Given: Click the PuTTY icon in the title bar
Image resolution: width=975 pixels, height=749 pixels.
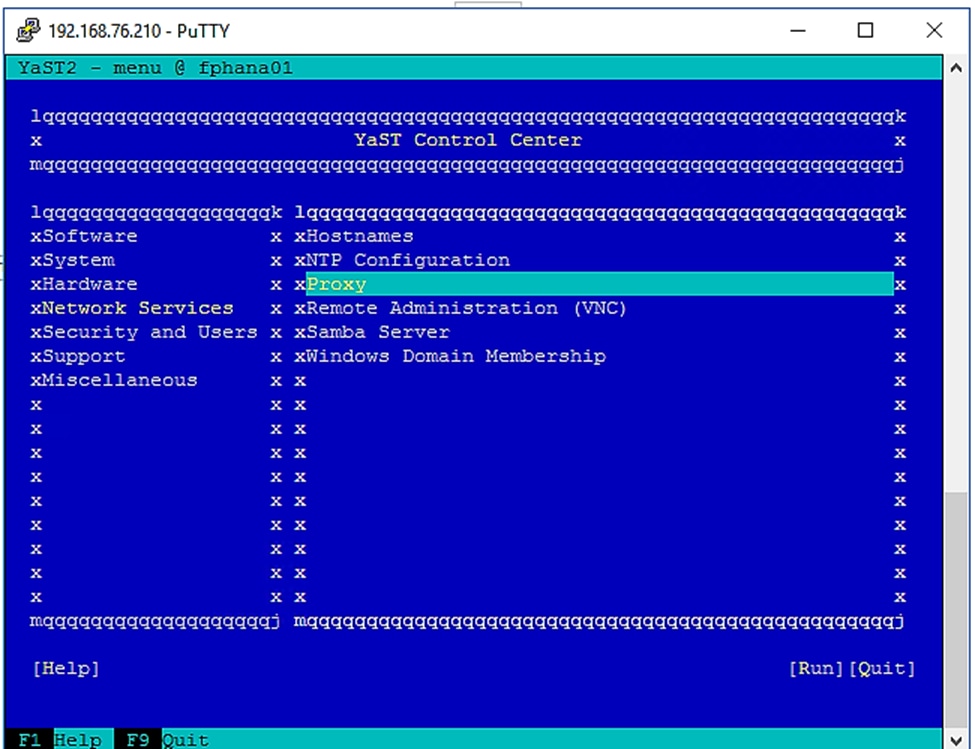Looking at the screenshot, I should click(28, 30).
